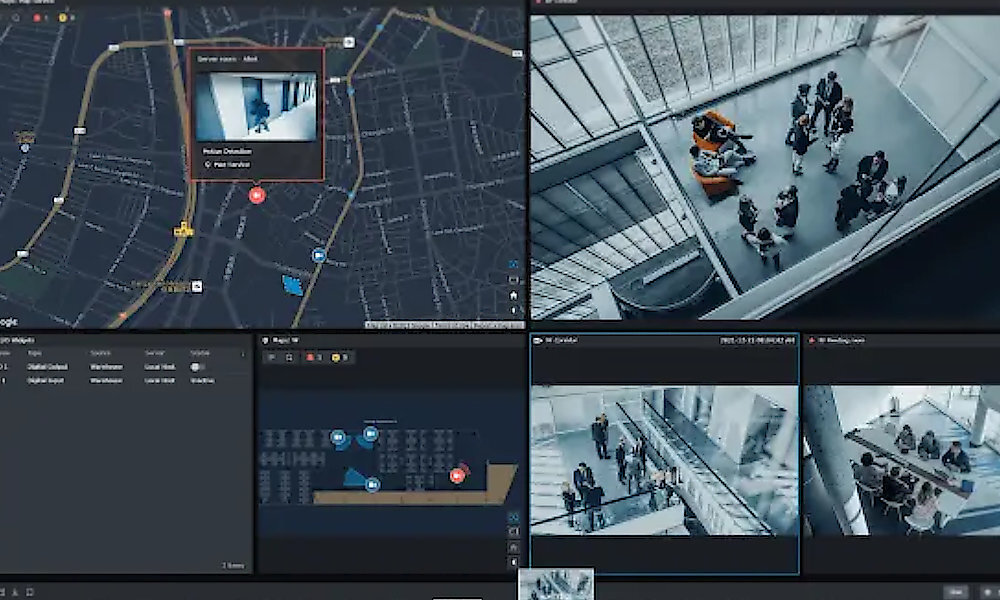Select the large lobby camera feed

(x=764, y=165)
